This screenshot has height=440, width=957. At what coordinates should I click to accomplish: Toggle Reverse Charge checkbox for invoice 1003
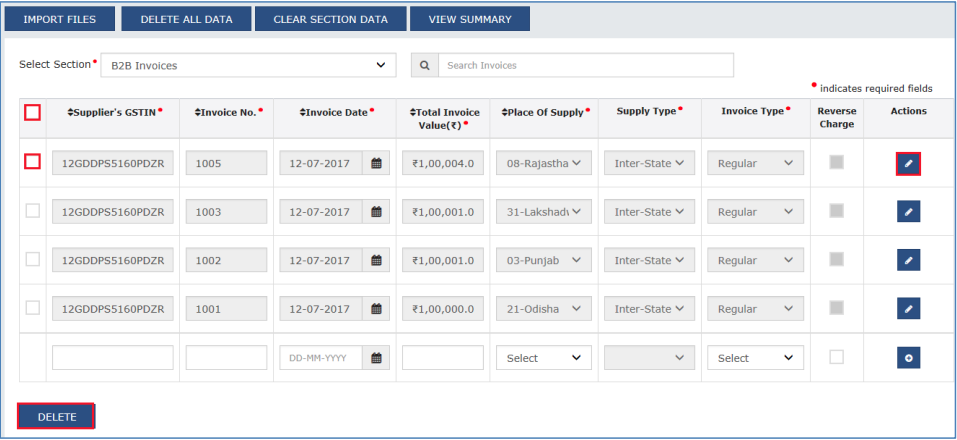836,211
